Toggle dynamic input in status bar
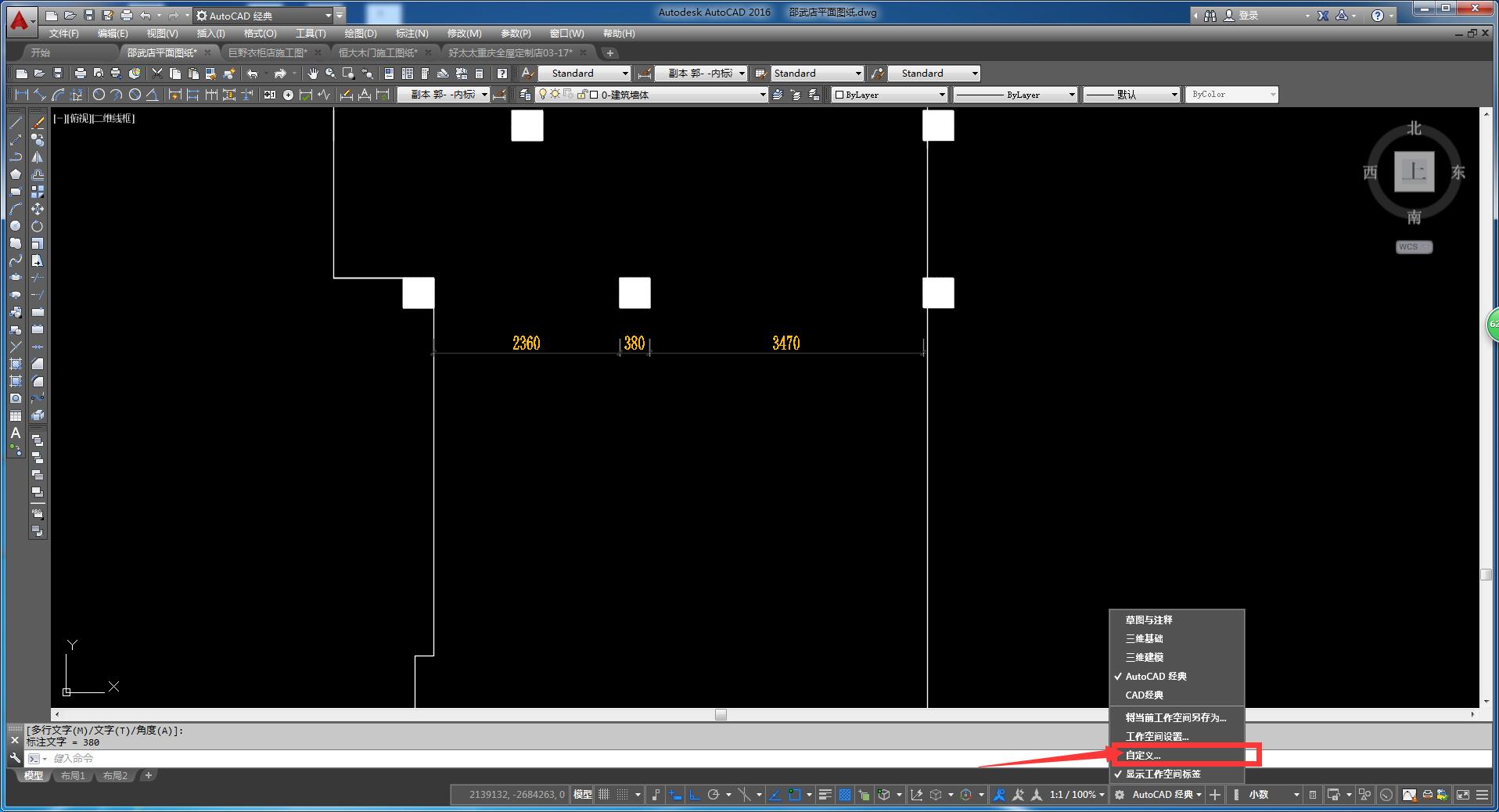Screen dimensions: 1499x812 pos(674,795)
